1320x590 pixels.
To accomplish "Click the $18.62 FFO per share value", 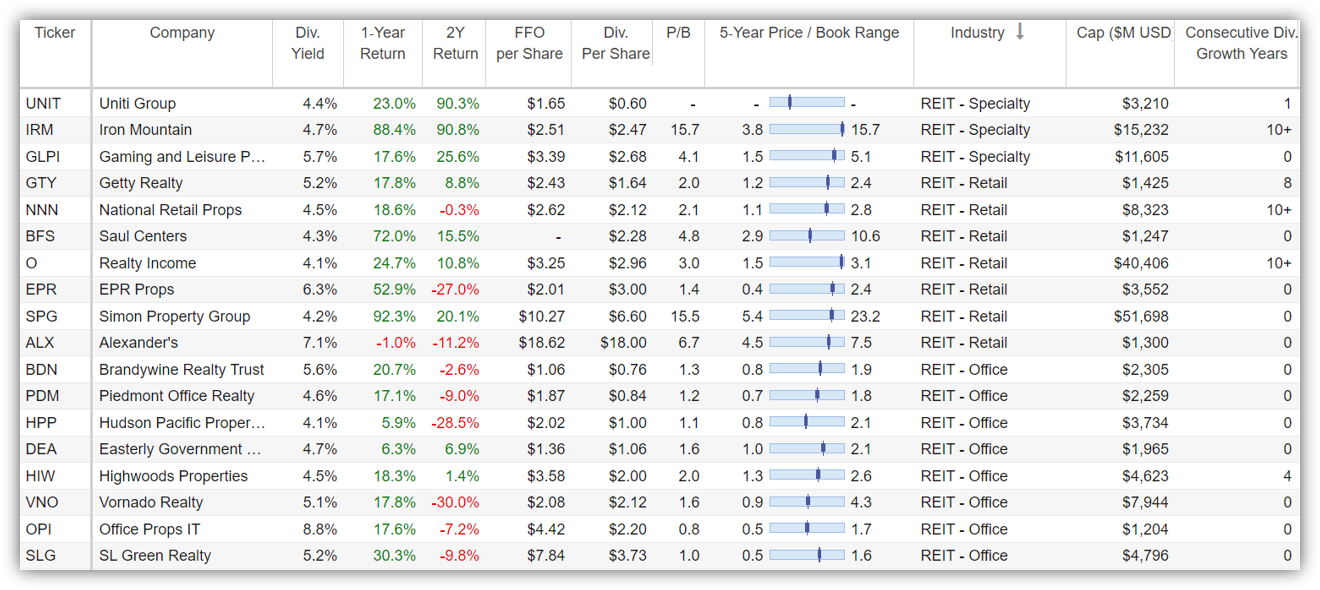I will 542,343.
